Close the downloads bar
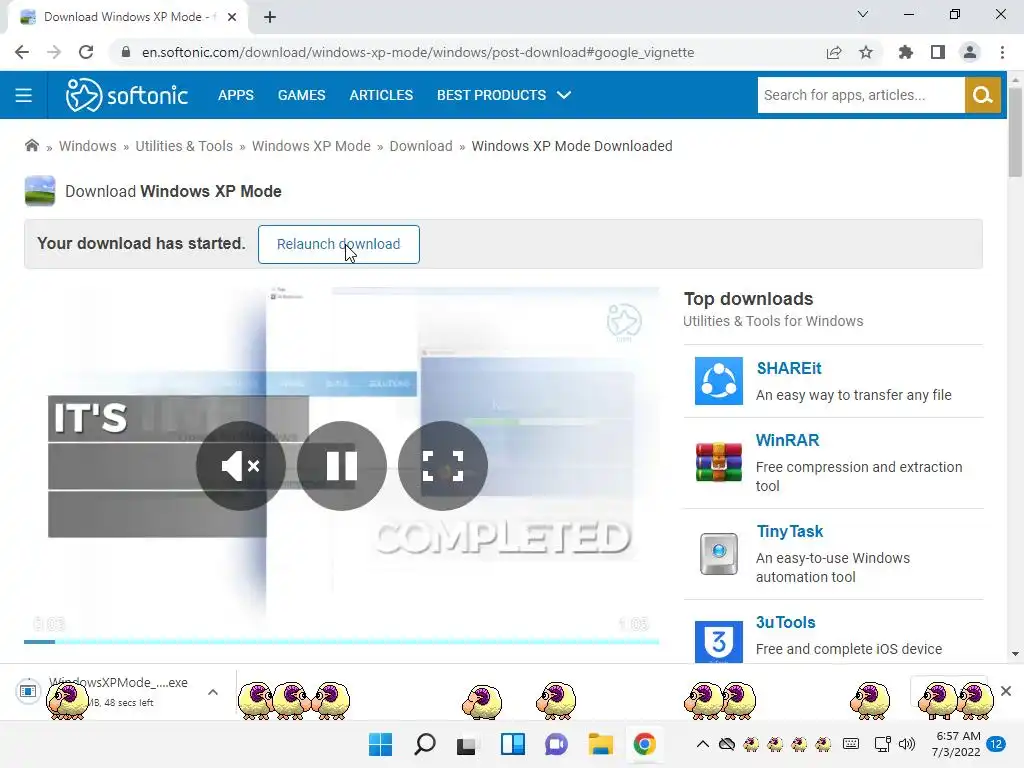The image size is (1024, 768). [1006, 691]
